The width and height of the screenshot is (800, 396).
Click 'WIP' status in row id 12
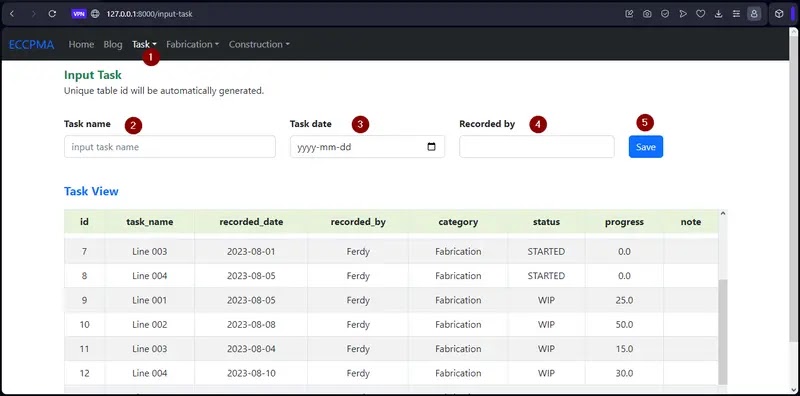546,374
